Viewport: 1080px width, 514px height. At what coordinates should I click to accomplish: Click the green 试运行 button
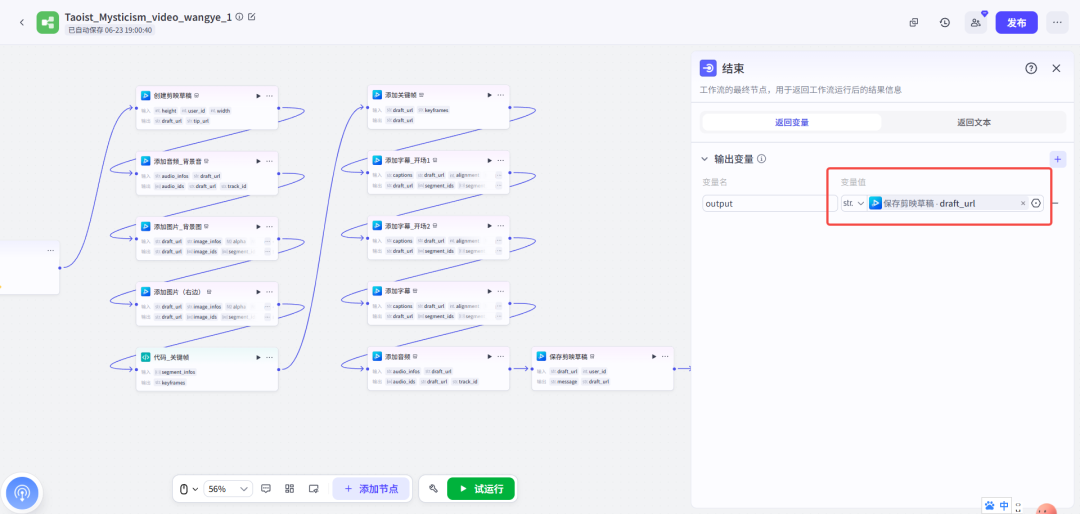pos(481,489)
